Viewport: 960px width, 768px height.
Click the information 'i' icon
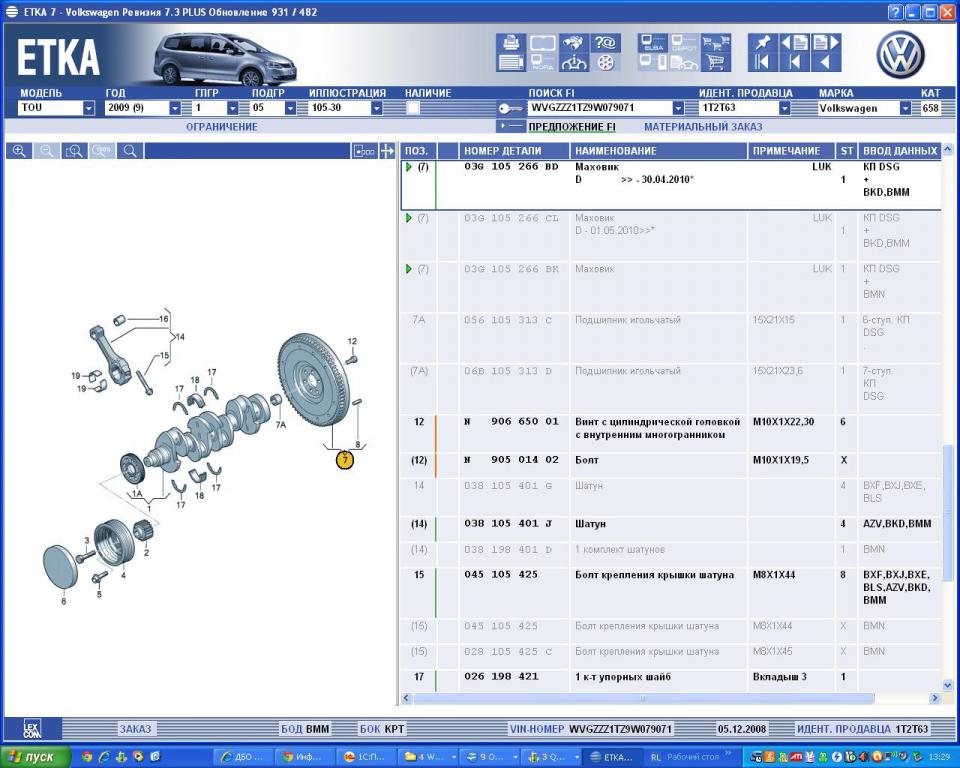click(x=574, y=62)
